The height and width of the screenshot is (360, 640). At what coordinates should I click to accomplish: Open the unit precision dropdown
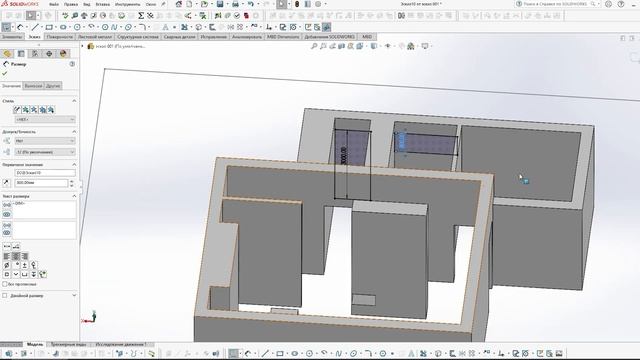[x=45, y=152]
